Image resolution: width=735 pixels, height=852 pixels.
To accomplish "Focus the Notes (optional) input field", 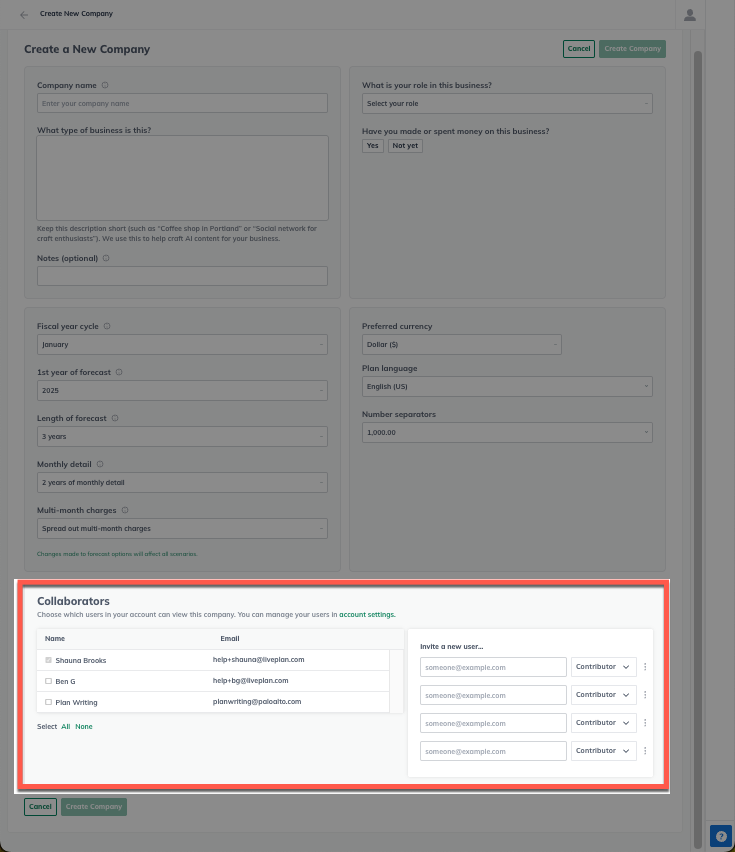I will tap(182, 276).
